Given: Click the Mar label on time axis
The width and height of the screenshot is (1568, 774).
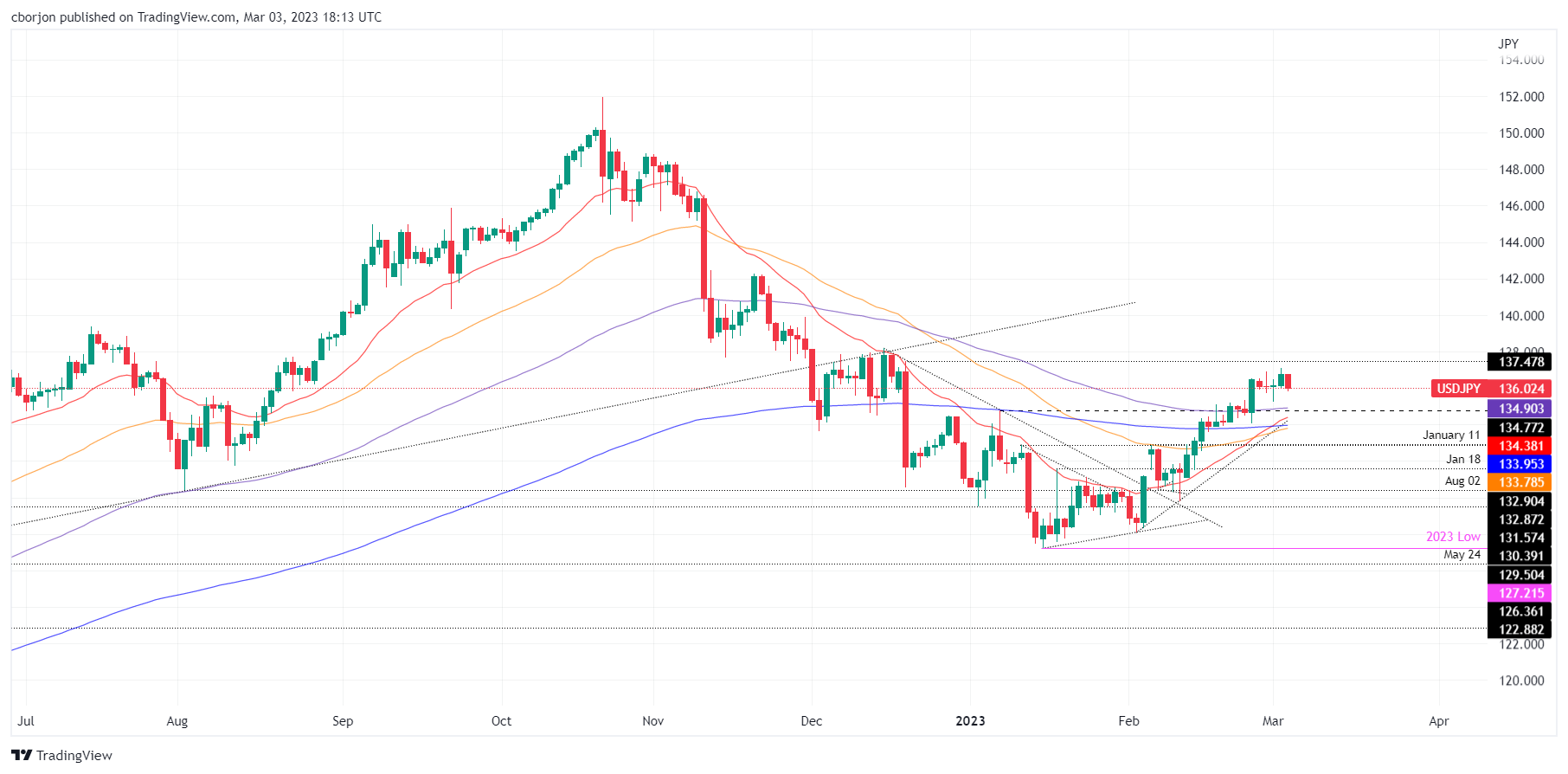Looking at the screenshot, I should pos(1272,721).
